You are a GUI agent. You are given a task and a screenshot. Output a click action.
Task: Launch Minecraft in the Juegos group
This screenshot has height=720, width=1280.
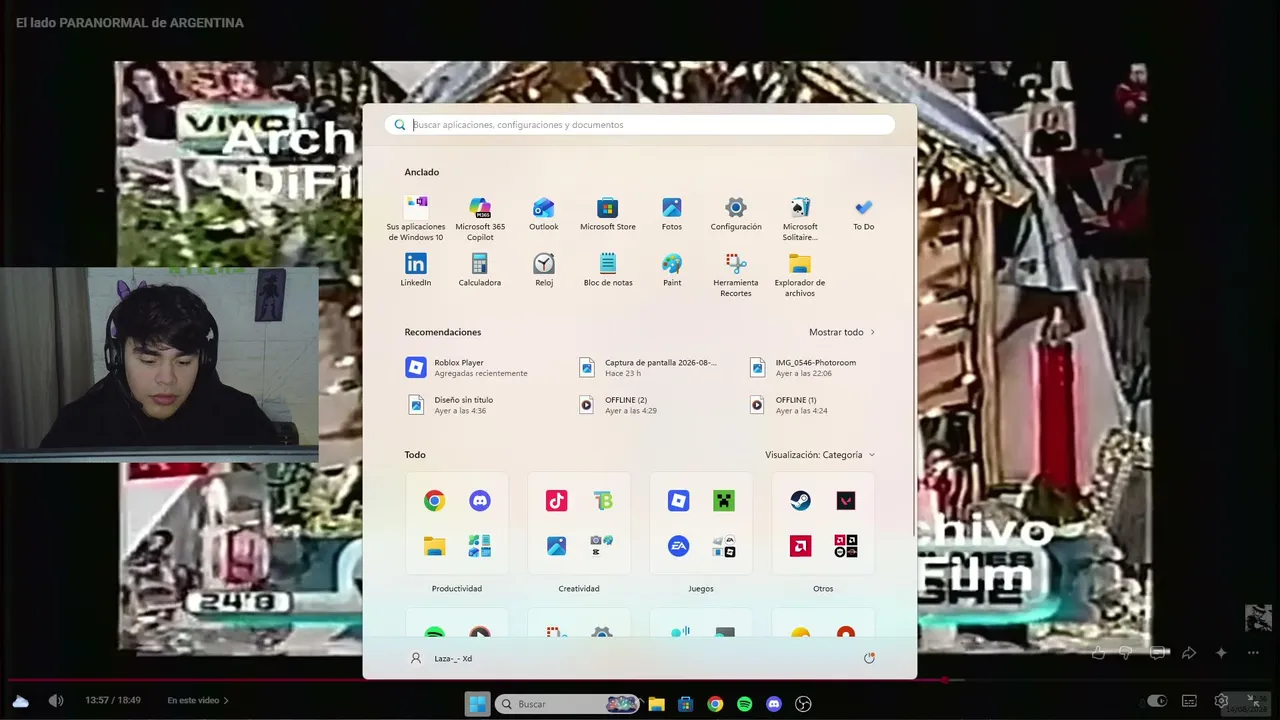[724, 501]
